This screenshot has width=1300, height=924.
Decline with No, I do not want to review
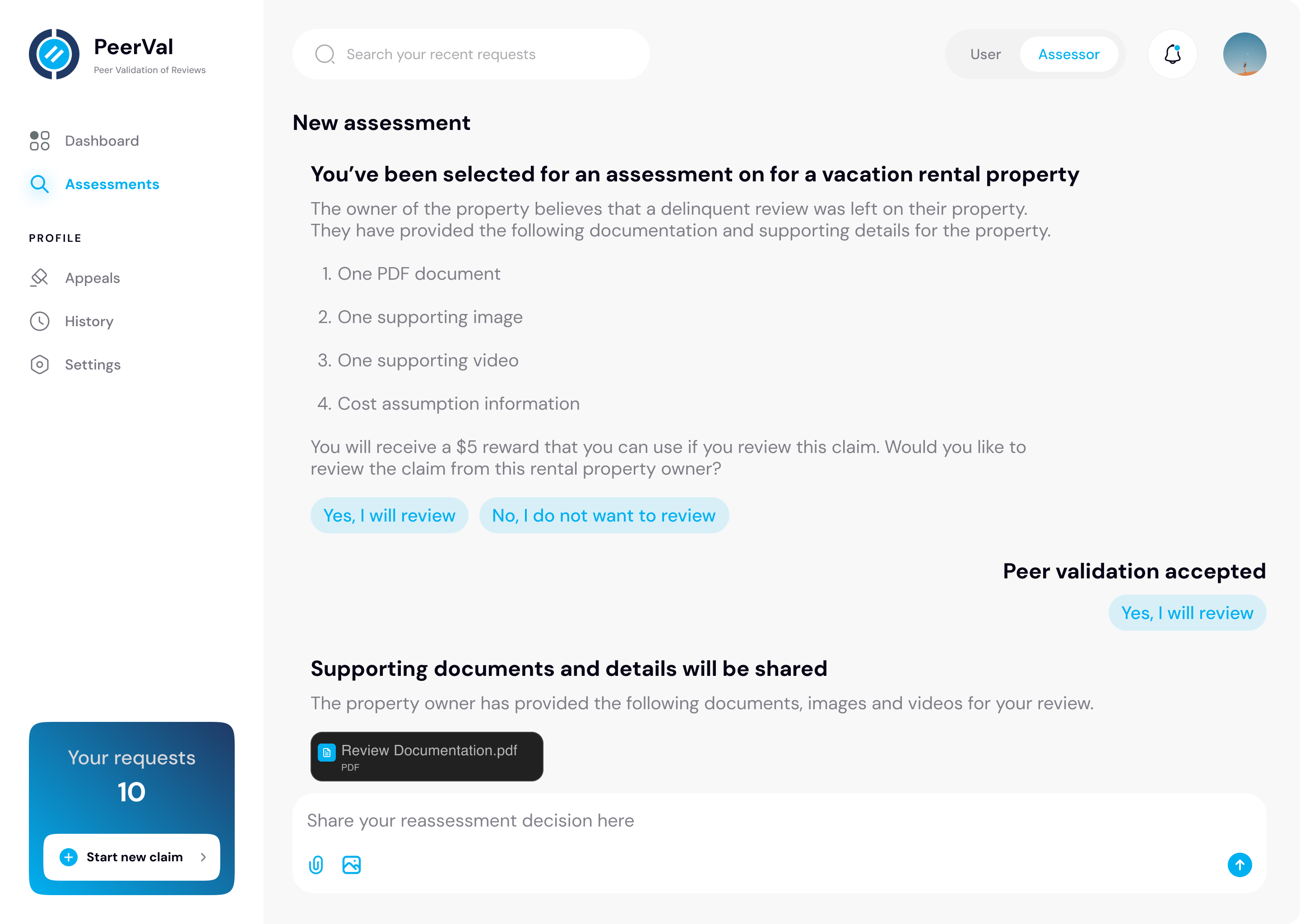tap(604, 515)
